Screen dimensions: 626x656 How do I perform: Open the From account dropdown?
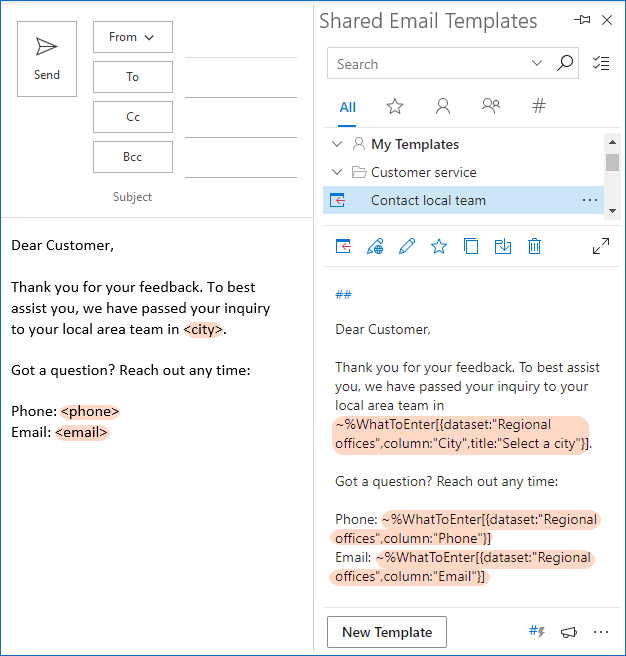click(133, 37)
